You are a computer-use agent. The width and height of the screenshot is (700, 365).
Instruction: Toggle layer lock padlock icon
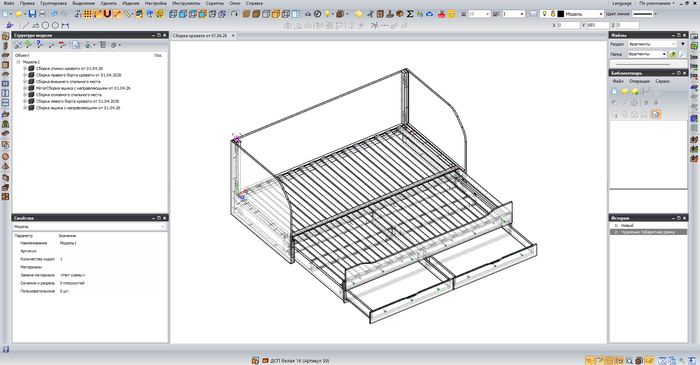[553, 14]
